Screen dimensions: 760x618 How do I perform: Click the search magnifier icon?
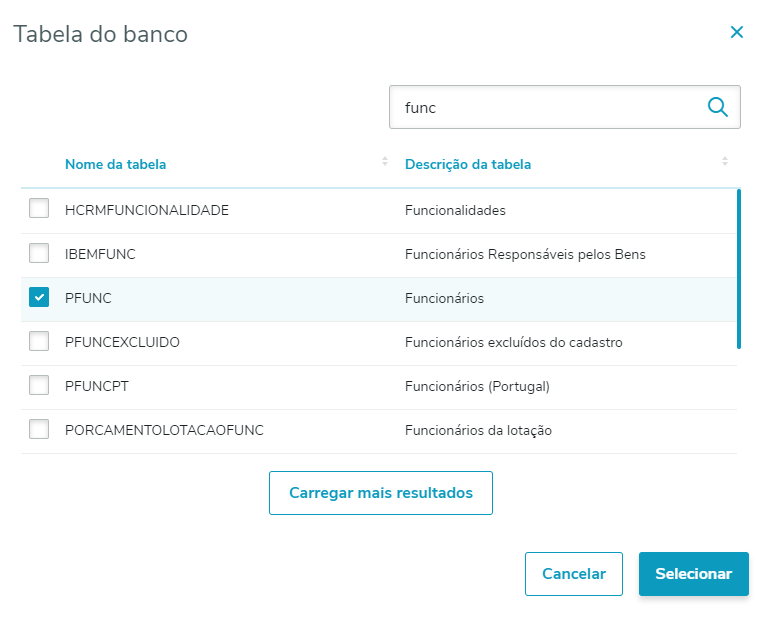point(717,107)
